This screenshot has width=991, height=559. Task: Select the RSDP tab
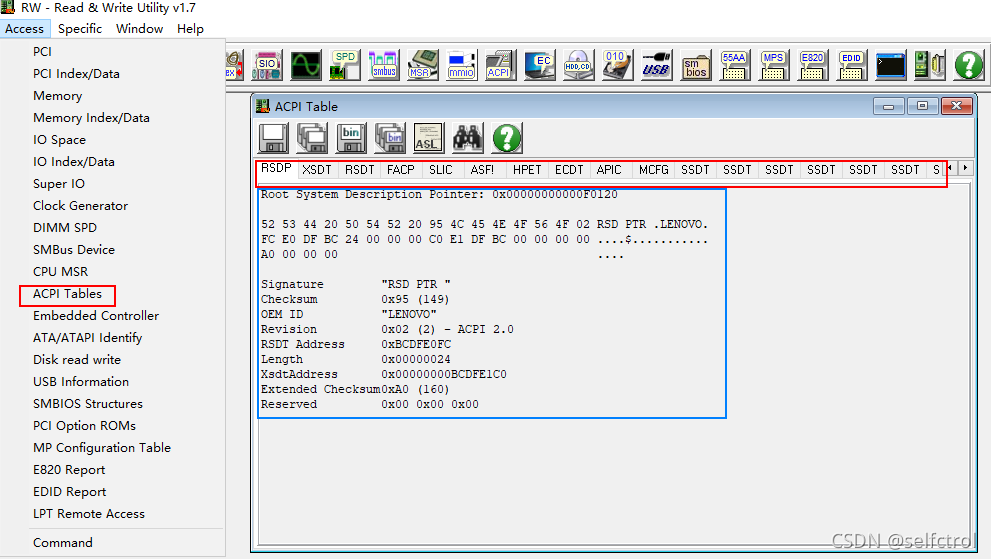click(276, 168)
